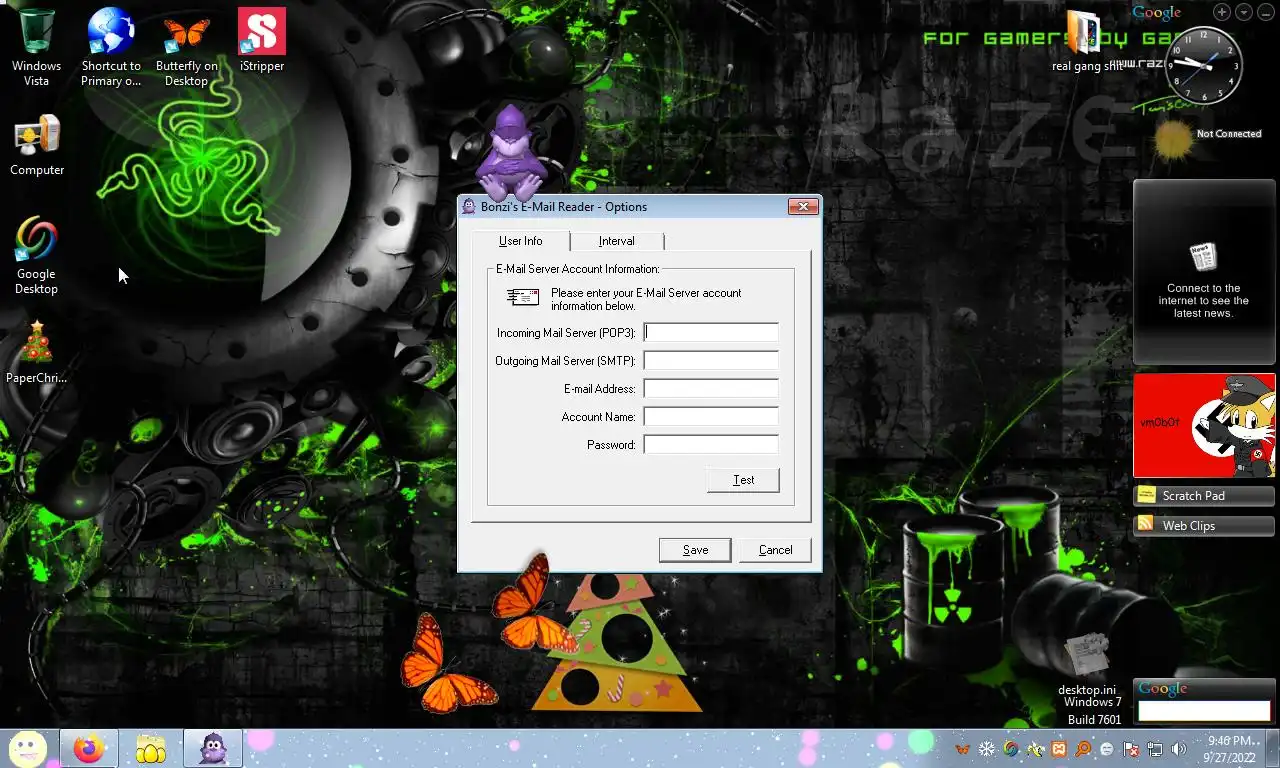Click the analog clock gadget
The height and width of the screenshot is (768, 1280).
[1204, 65]
